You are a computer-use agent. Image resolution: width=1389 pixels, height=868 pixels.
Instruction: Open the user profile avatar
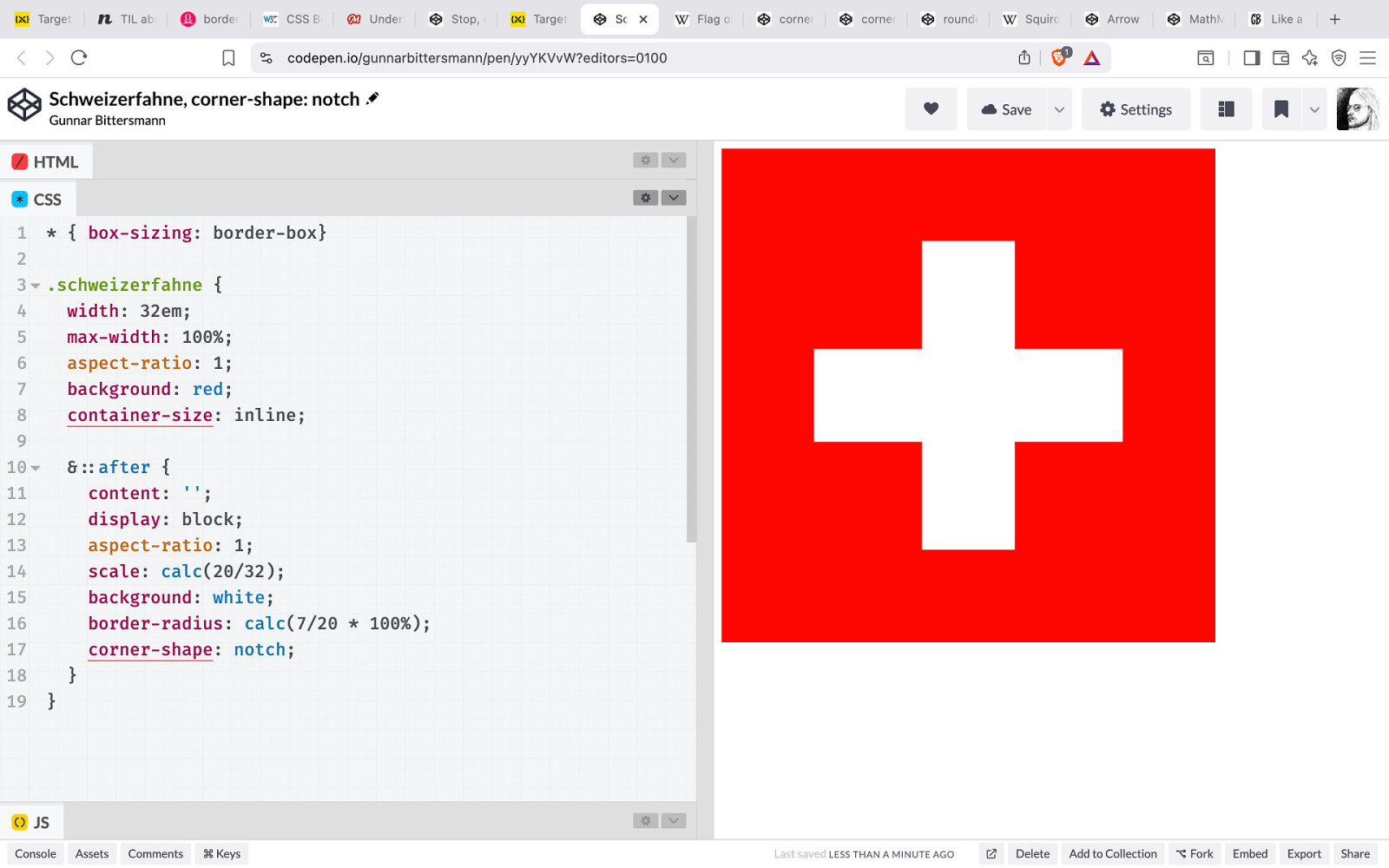pyautogui.click(x=1358, y=109)
